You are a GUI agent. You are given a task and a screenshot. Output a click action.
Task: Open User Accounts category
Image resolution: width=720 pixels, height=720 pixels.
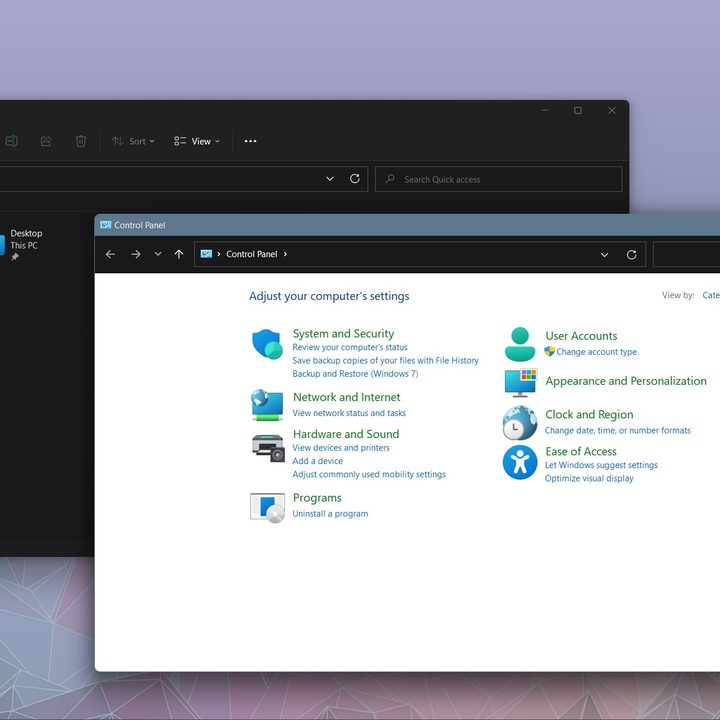click(x=581, y=336)
